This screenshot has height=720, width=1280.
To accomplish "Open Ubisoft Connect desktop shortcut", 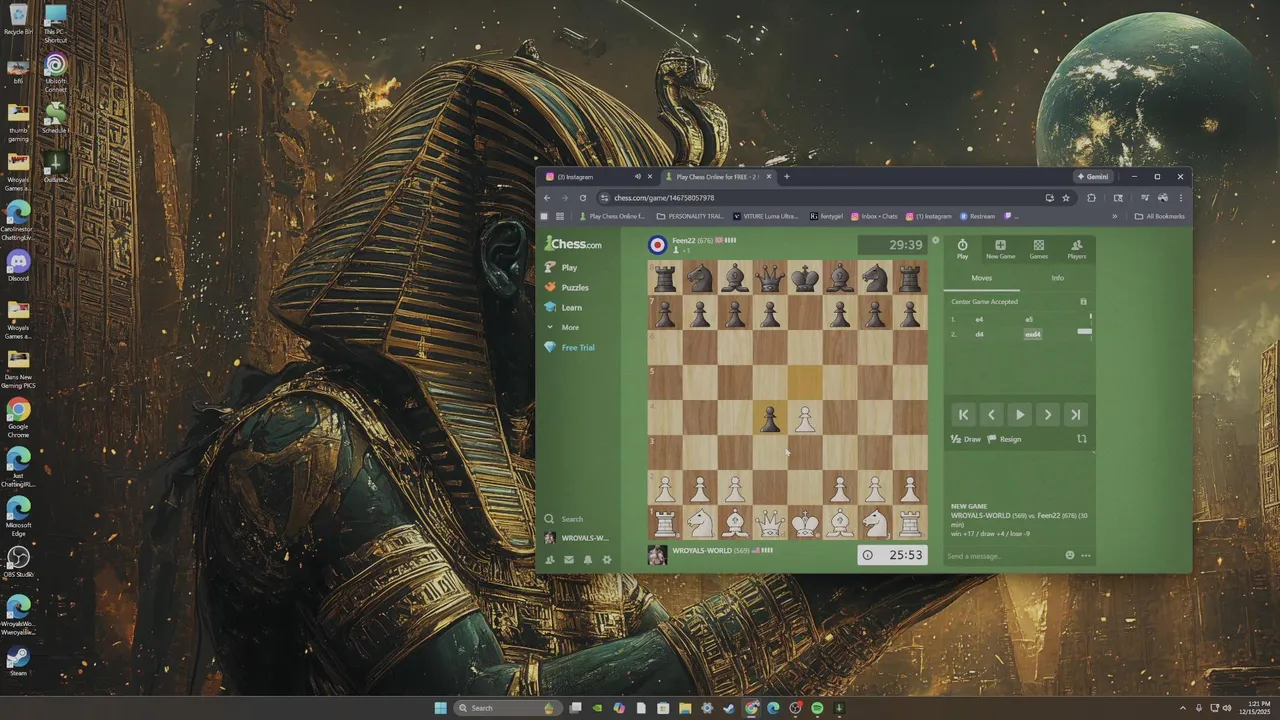I will (55, 74).
